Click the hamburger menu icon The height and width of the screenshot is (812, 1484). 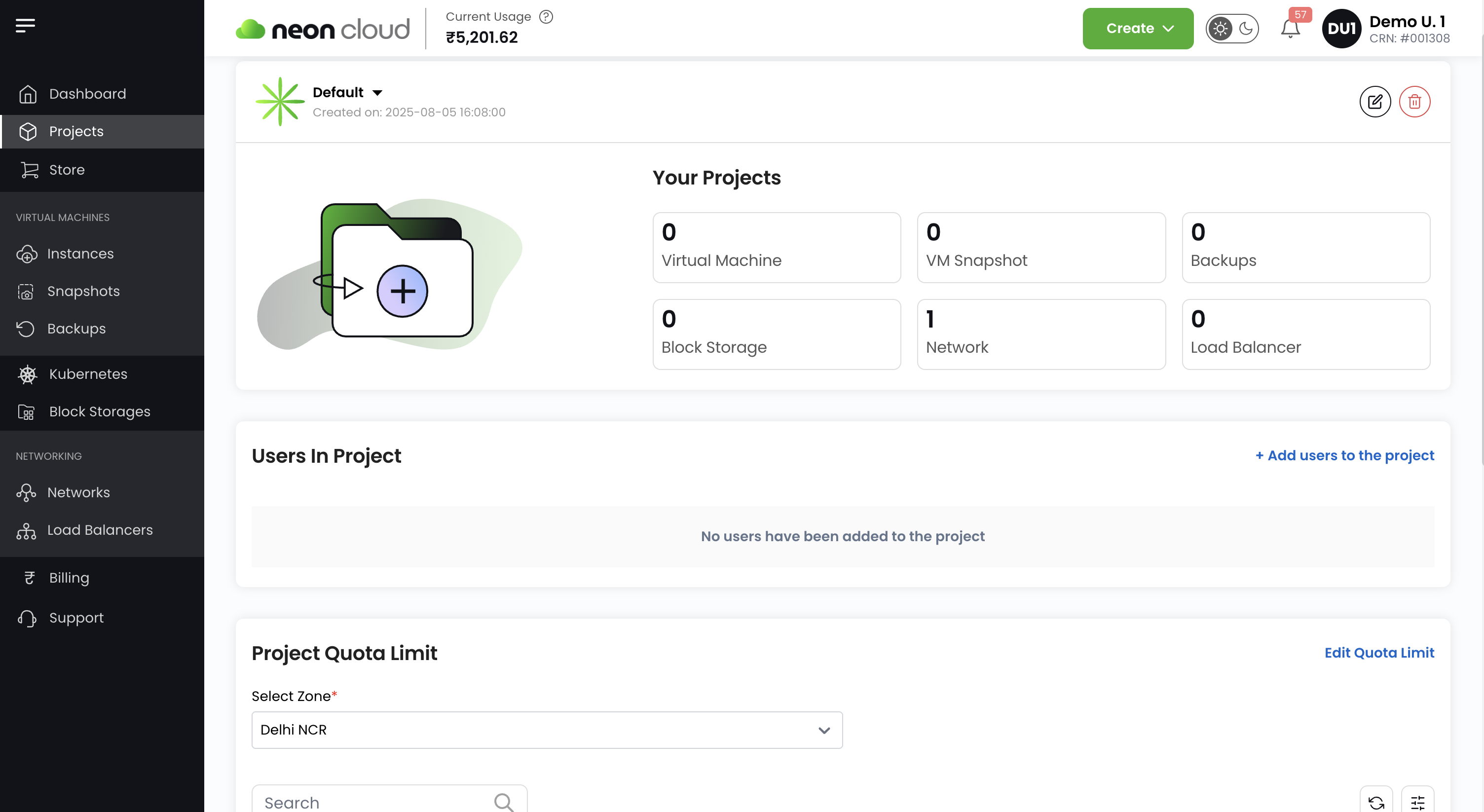coord(25,25)
